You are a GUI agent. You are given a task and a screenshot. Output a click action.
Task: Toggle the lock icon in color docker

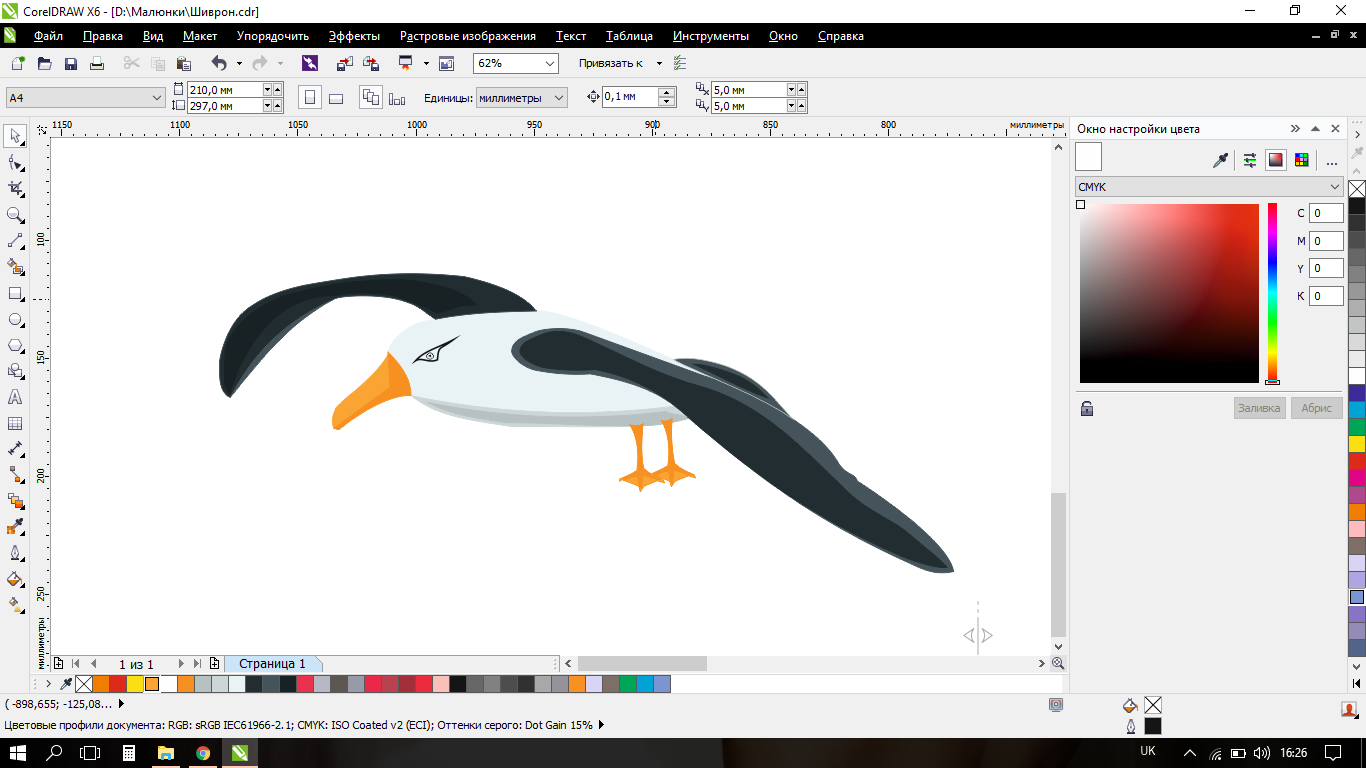[x=1087, y=408]
